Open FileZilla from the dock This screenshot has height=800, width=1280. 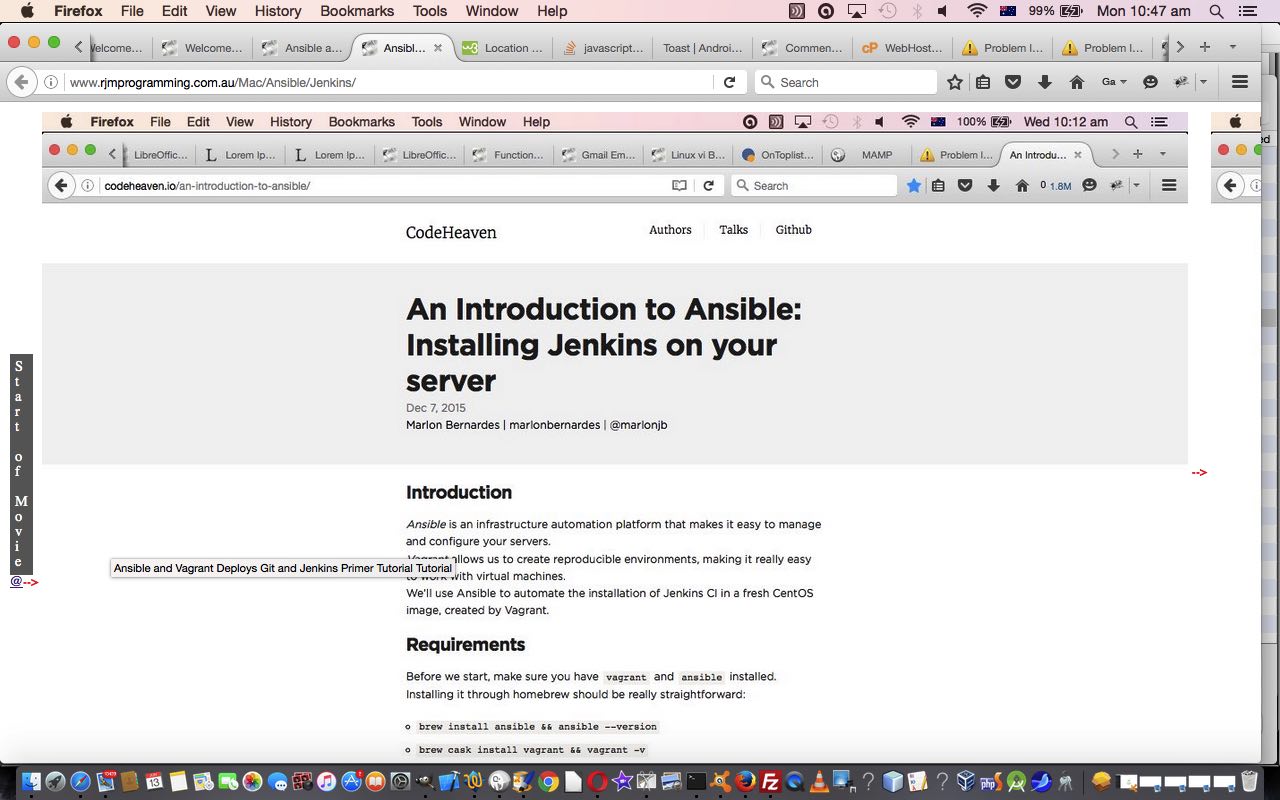770,781
